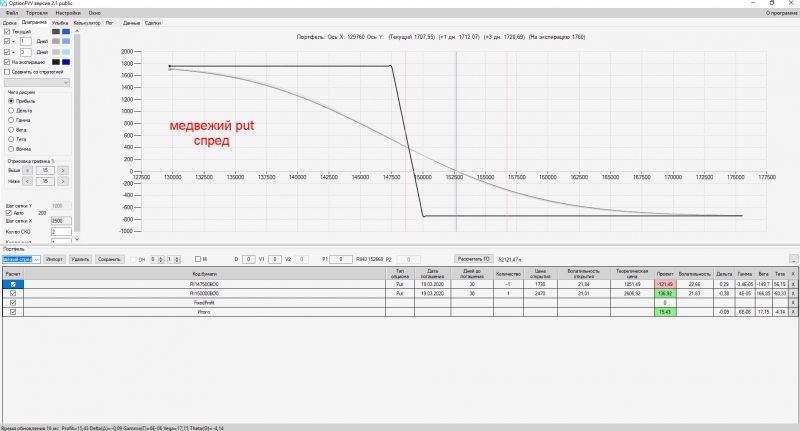
Task: Switch to the Данные tab
Action: click(x=131, y=23)
